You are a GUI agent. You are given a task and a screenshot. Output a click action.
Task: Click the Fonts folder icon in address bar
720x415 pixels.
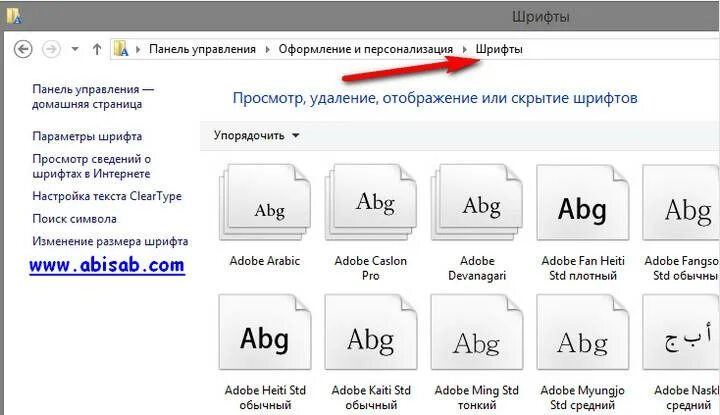tap(121, 48)
